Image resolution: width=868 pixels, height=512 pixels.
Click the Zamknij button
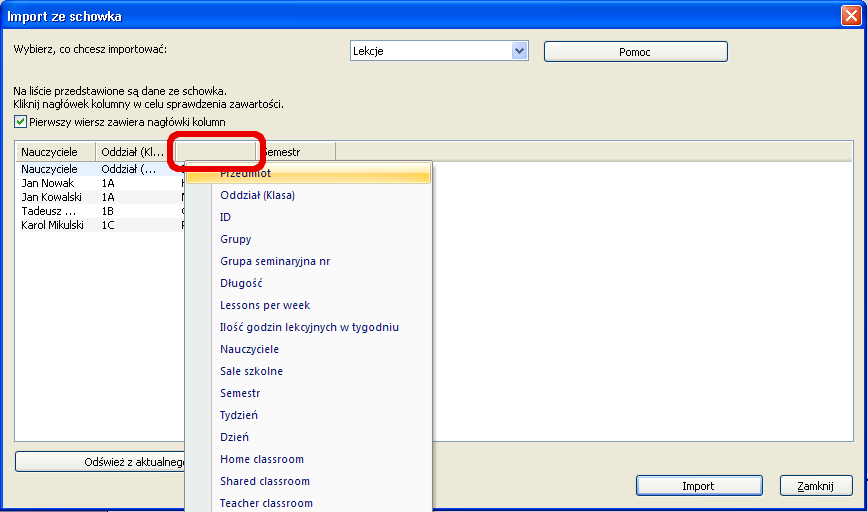(x=815, y=486)
